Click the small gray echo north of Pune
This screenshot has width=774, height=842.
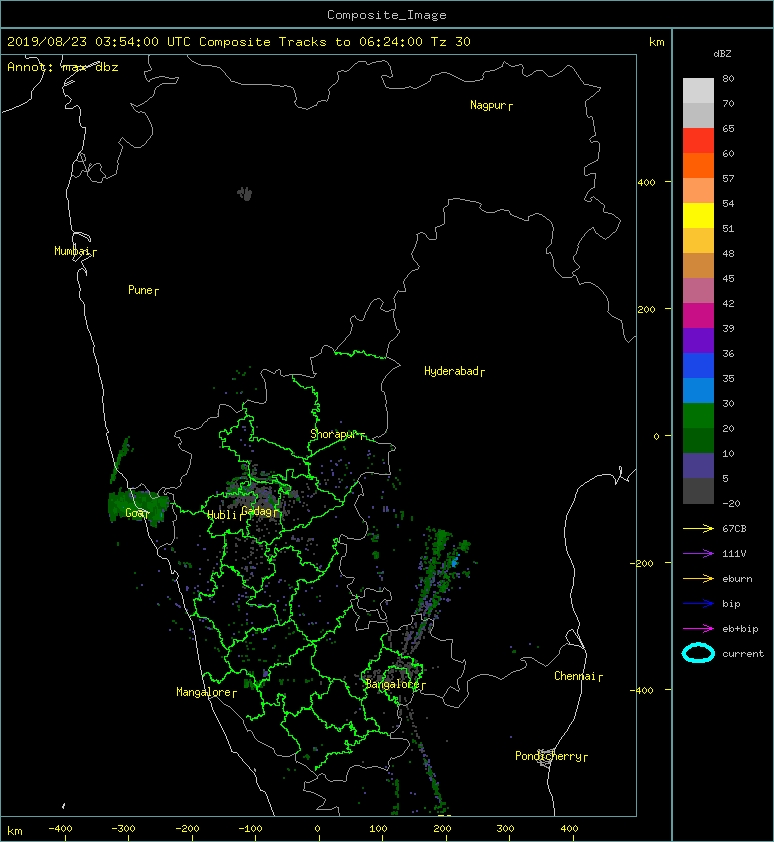click(245, 193)
